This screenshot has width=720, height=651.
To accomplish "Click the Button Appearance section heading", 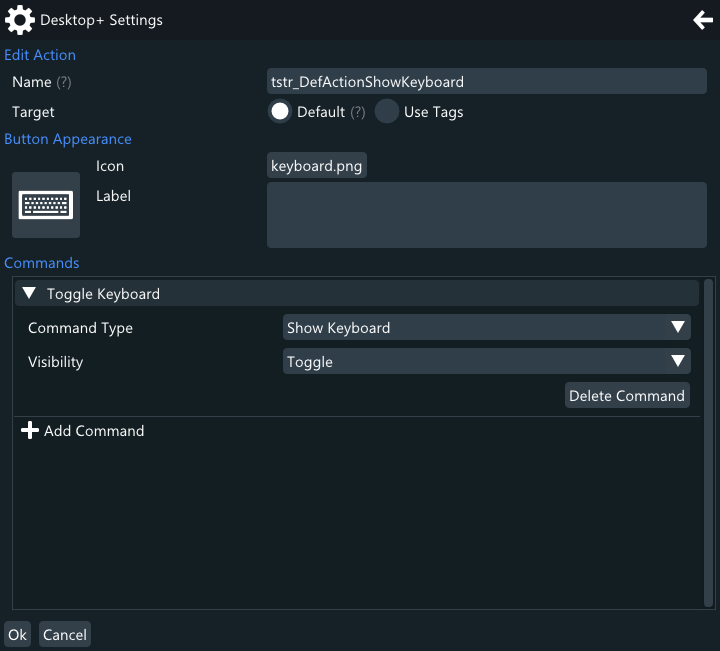I will point(68,139).
